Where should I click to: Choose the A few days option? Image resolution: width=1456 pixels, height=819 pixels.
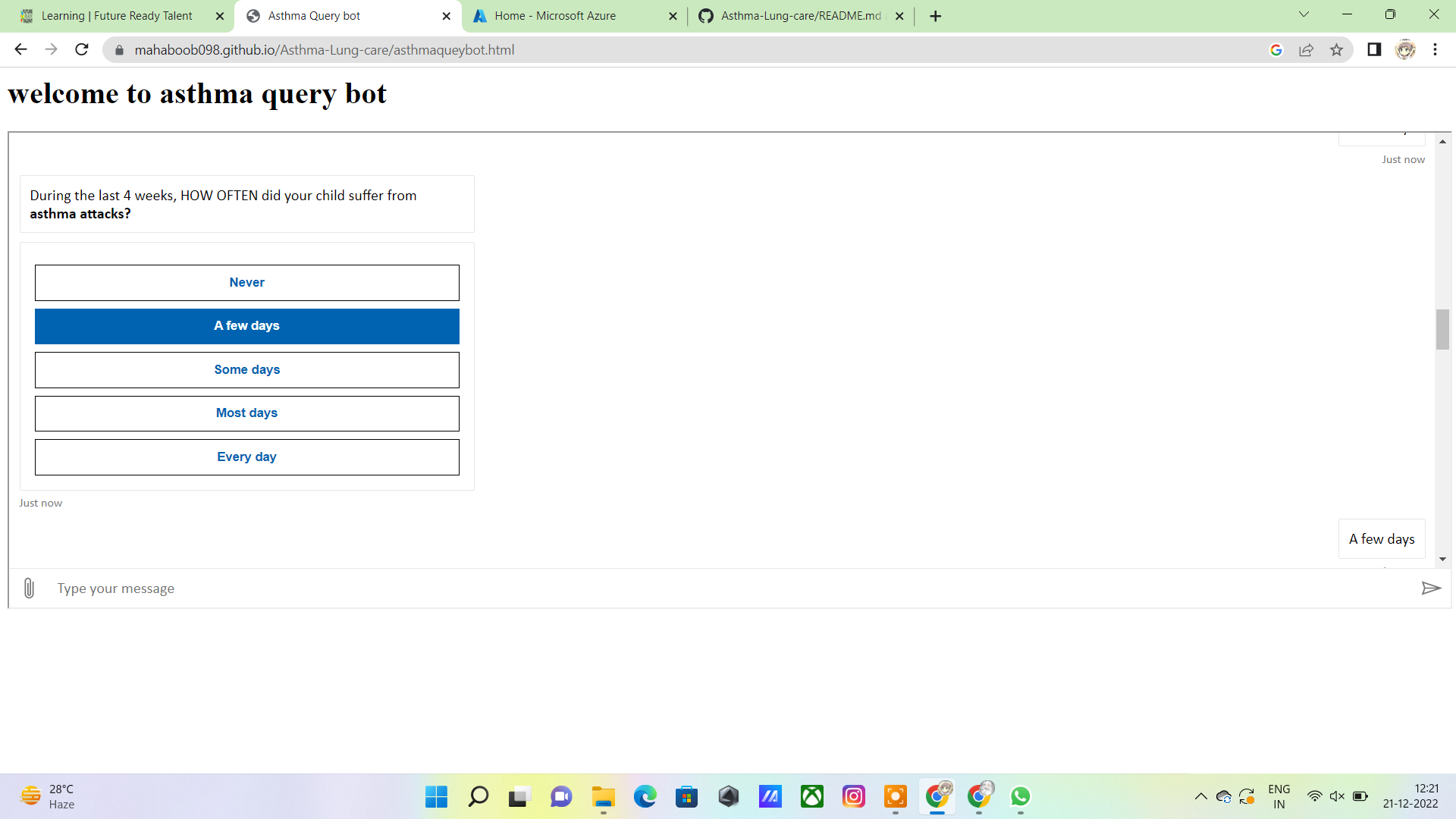246,326
